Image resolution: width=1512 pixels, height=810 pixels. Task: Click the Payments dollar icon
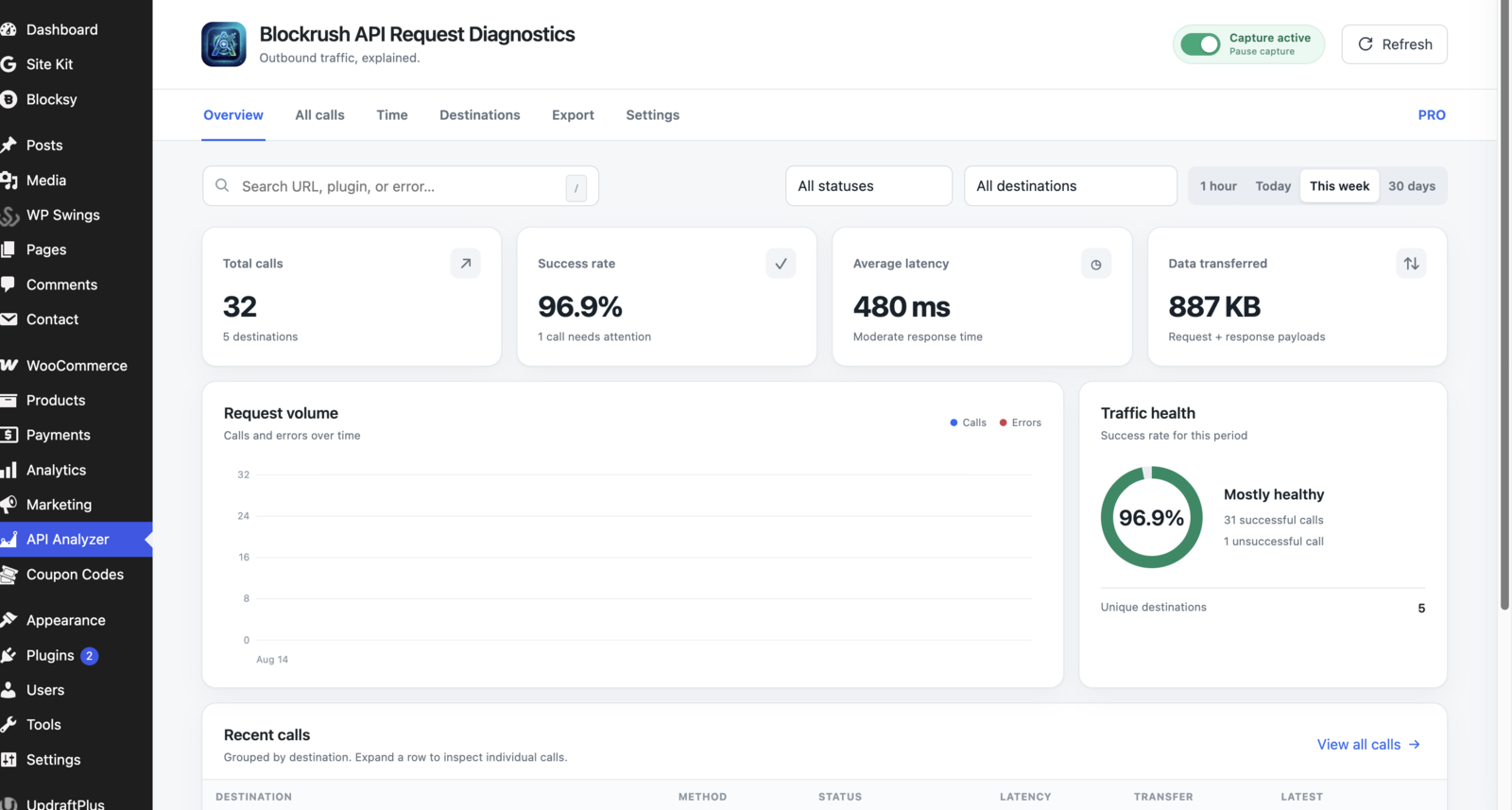(9, 435)
